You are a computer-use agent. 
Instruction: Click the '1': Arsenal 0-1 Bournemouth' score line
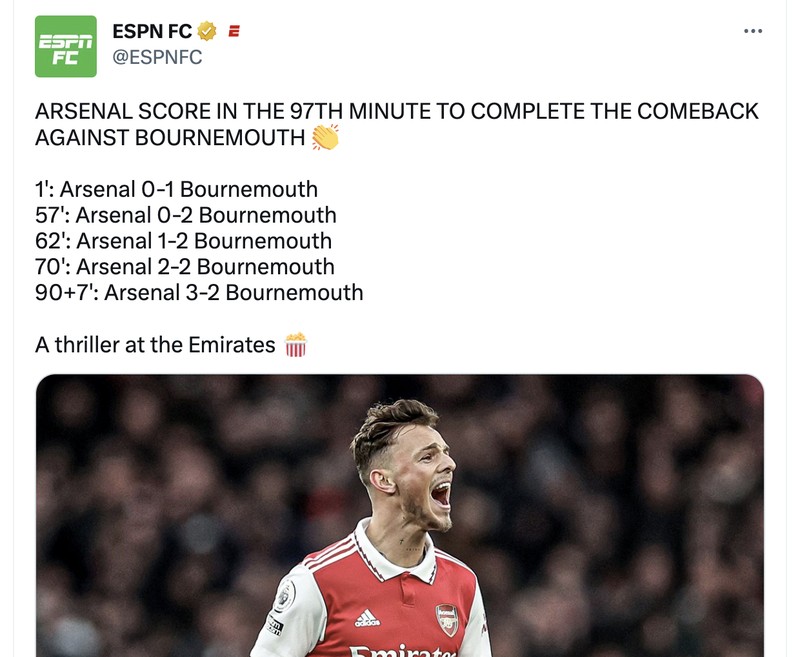pyautogui.click(x=175, y=188)
